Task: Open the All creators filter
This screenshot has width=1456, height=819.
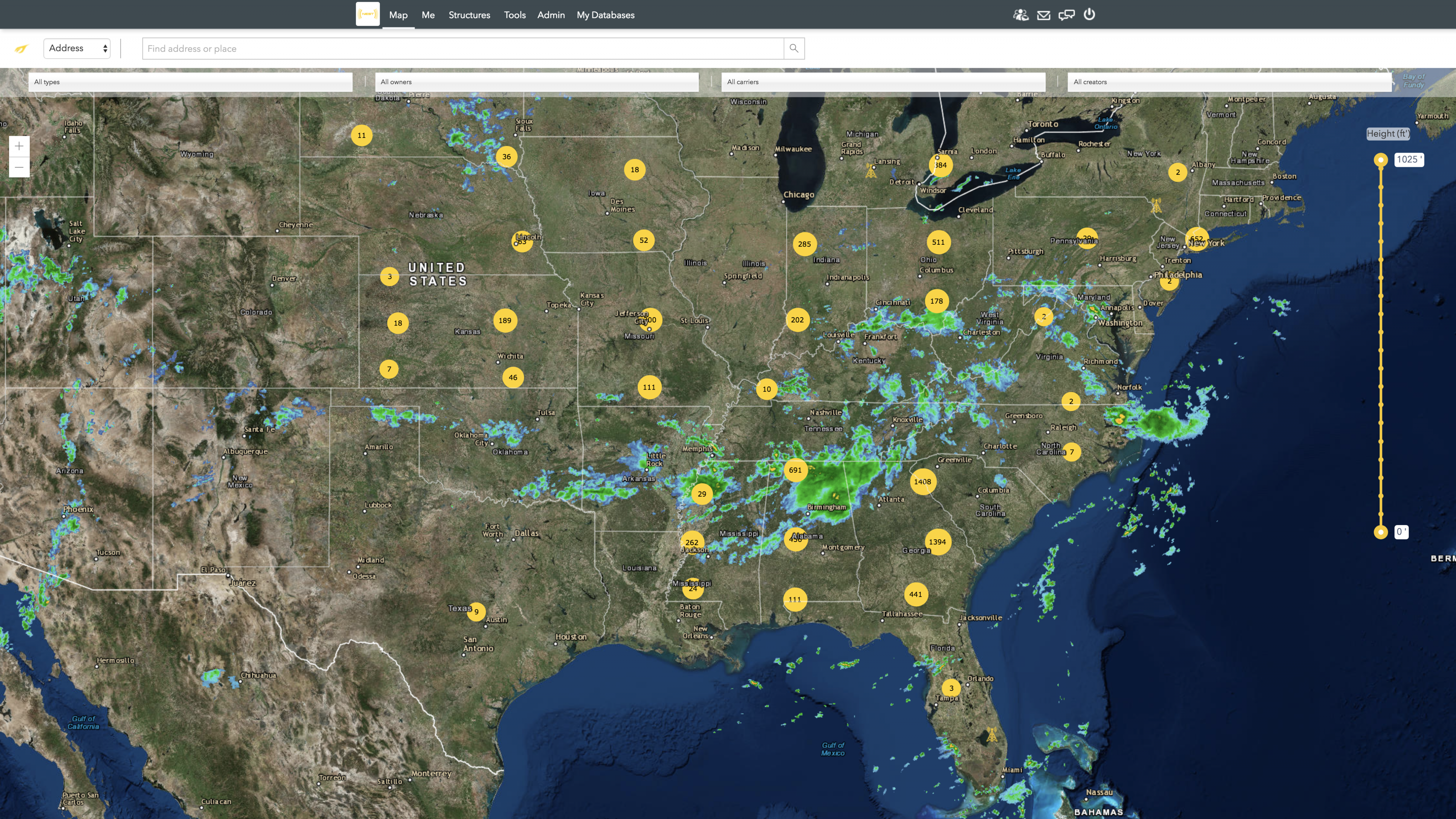Action: coord(1230,82)
